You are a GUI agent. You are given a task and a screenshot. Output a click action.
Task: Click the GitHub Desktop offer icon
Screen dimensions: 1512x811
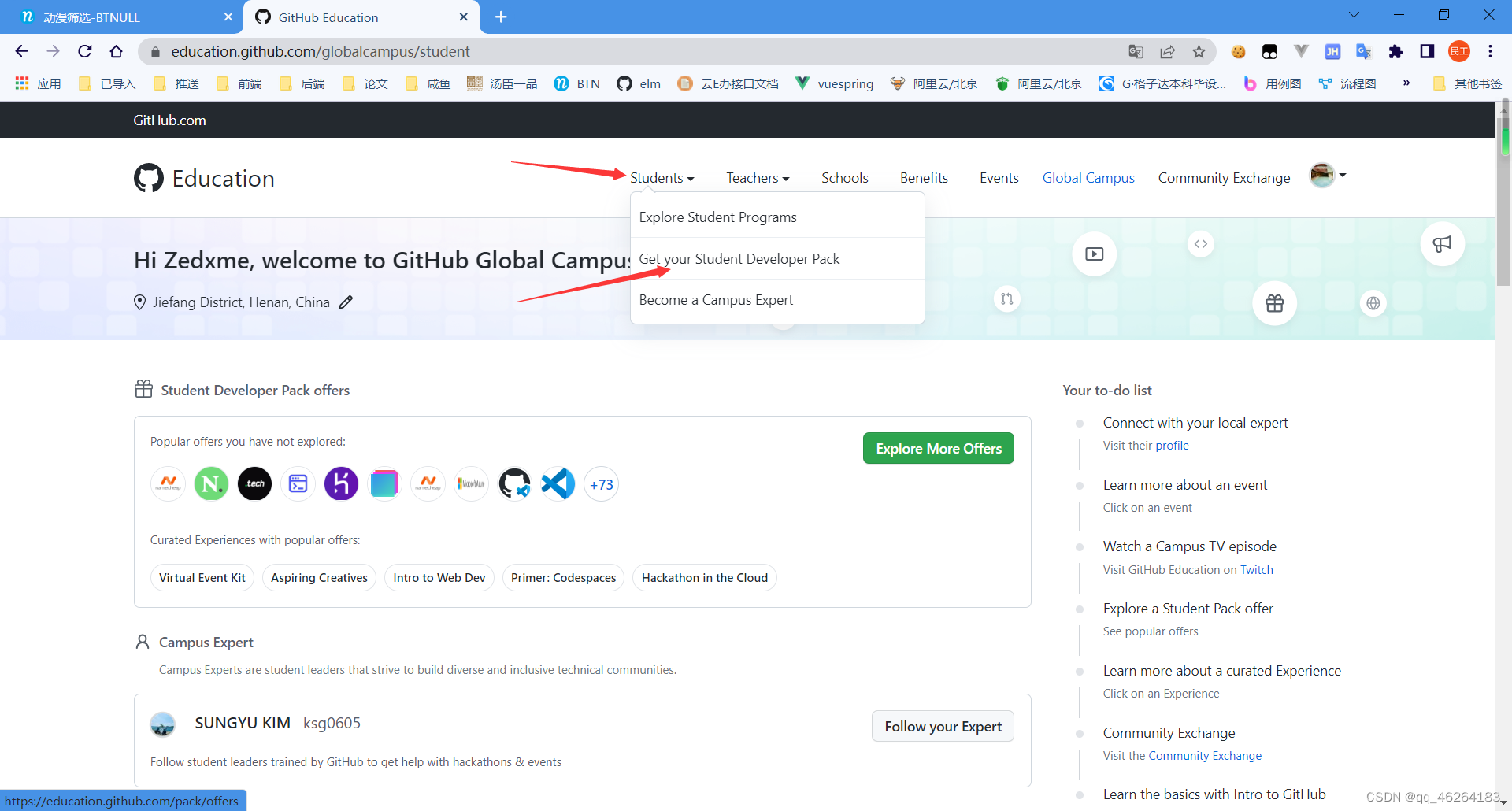pos(514,483)
